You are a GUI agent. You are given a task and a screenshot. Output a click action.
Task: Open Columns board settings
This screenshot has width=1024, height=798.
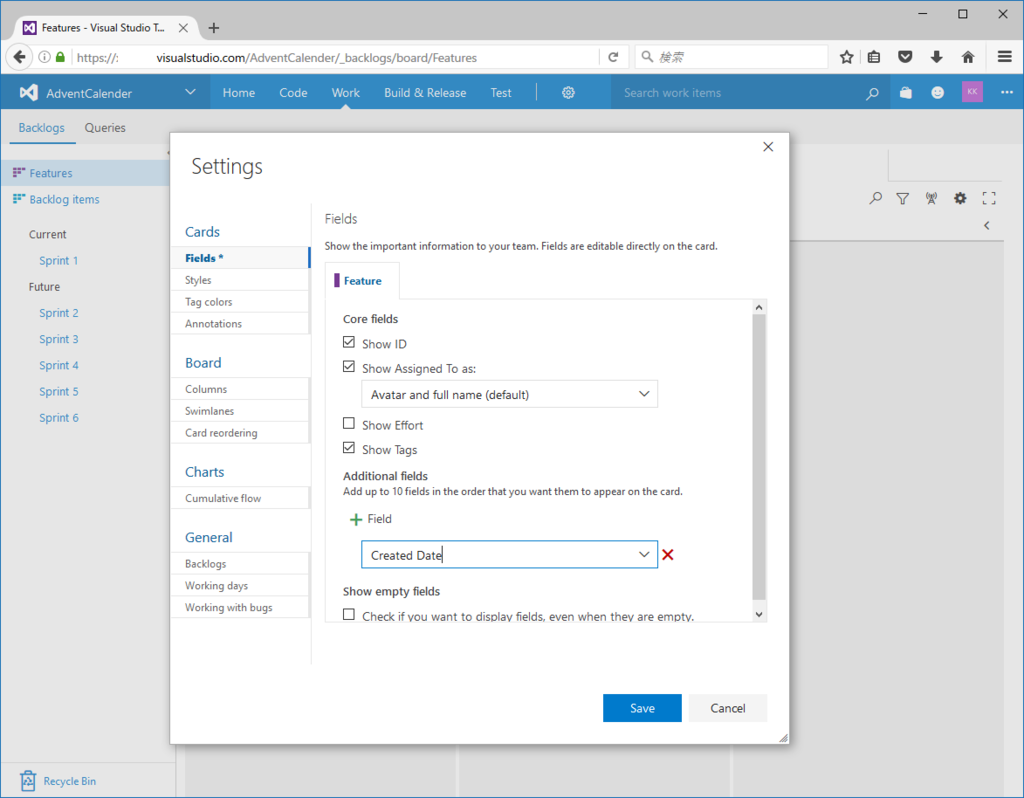pos(240,389)
